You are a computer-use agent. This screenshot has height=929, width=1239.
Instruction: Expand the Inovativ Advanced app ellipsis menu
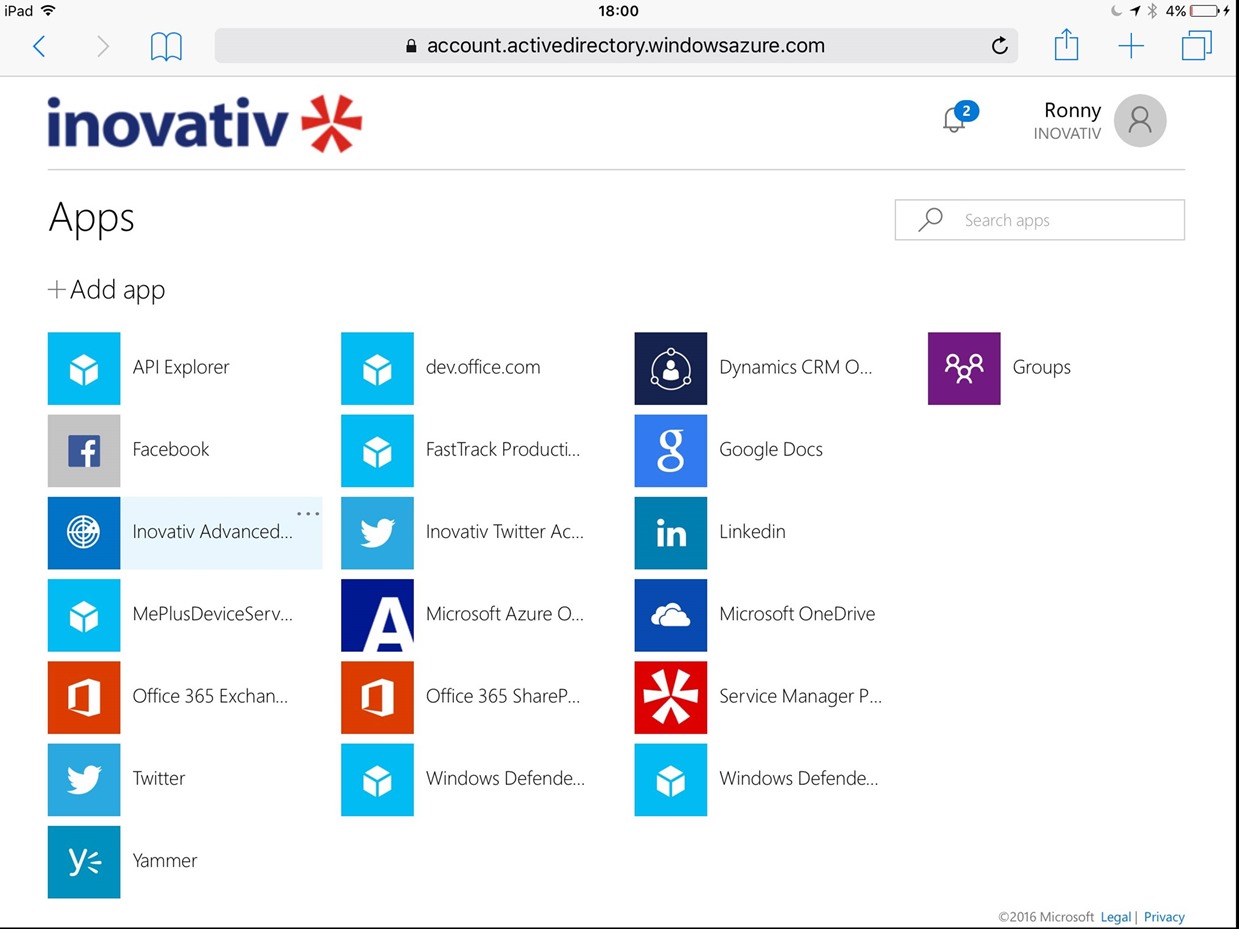click(x=307, y=514)
